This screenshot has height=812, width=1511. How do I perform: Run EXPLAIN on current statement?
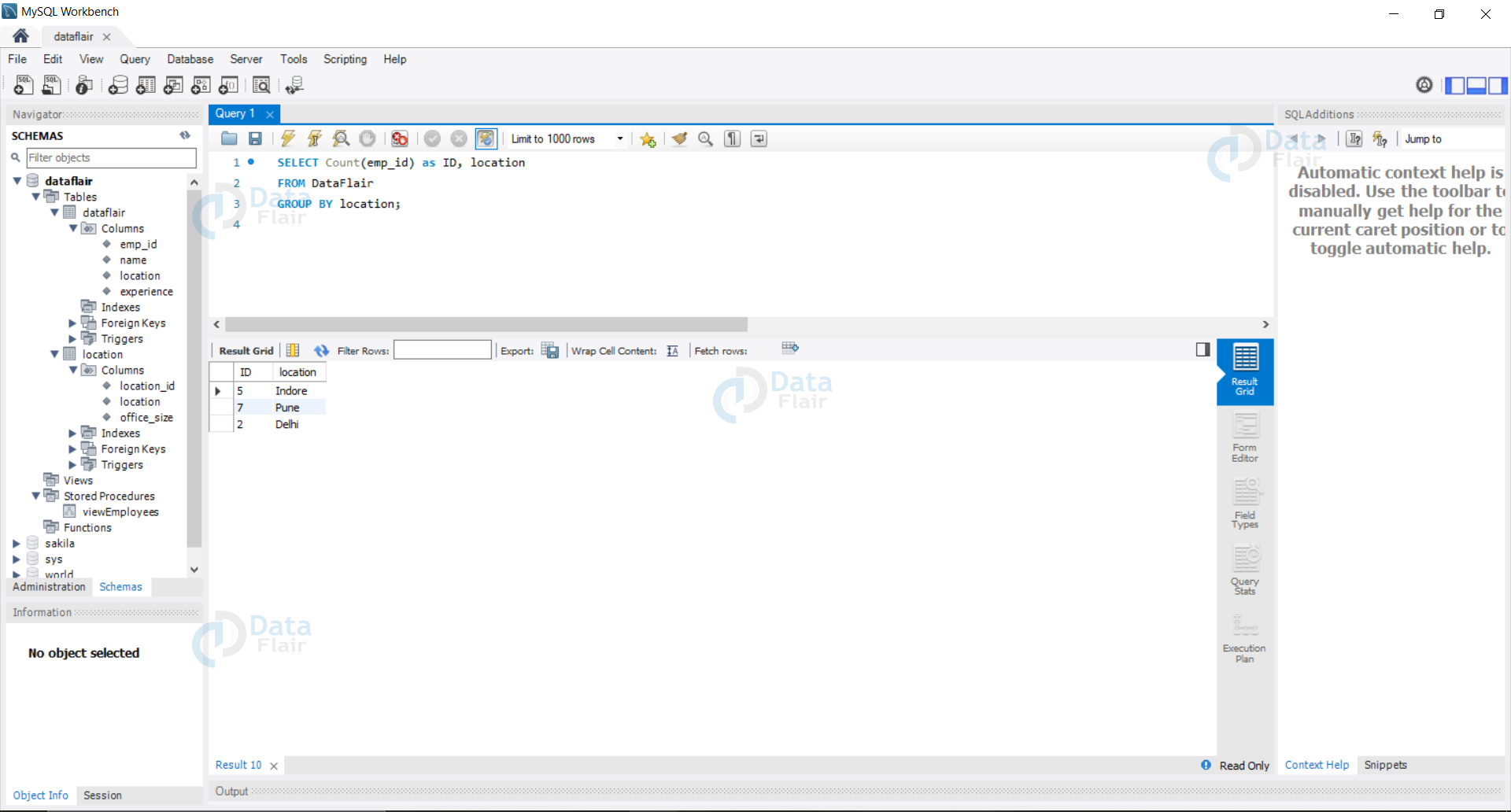[x=341, y=138]
